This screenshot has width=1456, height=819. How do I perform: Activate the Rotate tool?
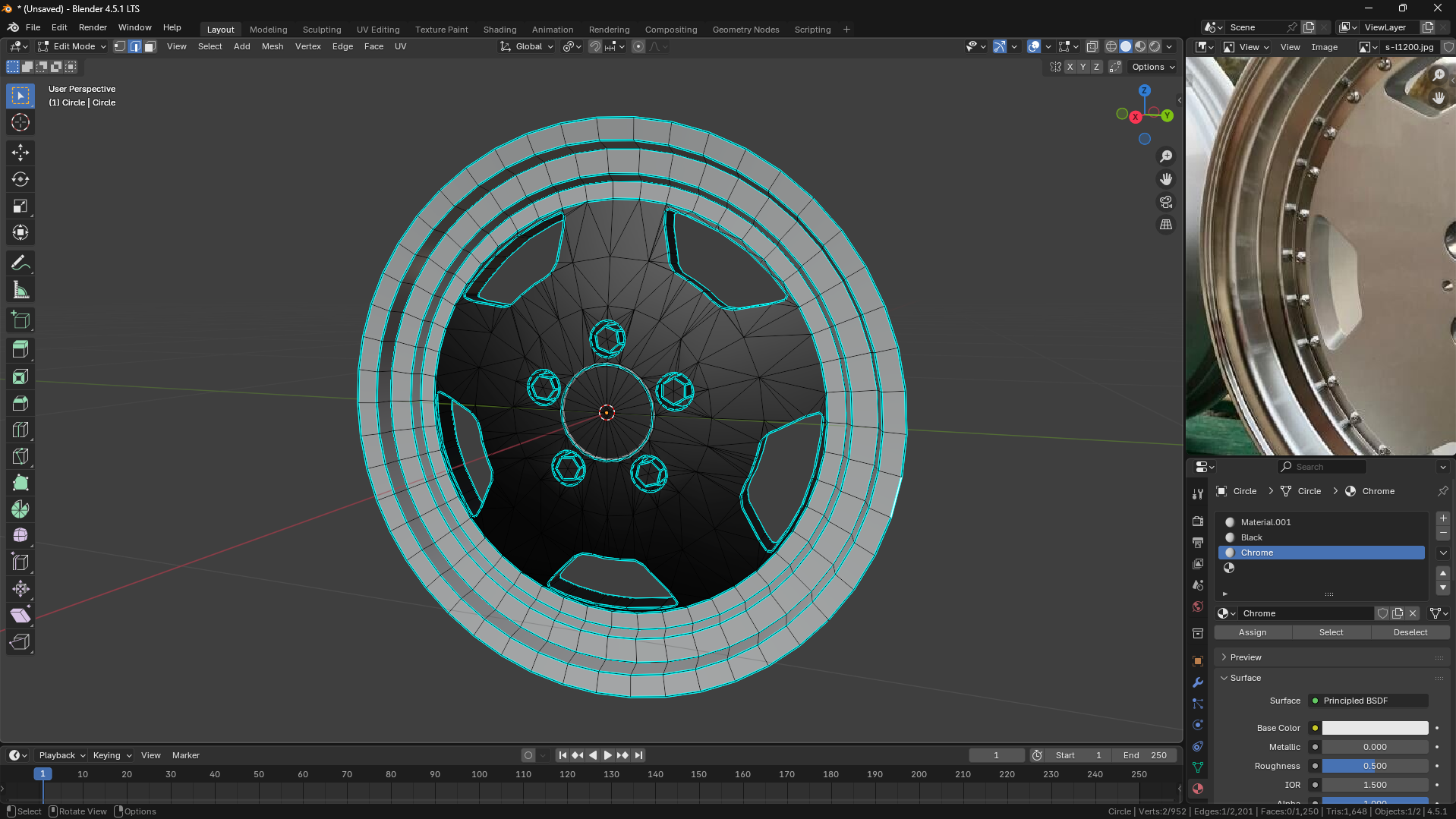tap(20, 179)
